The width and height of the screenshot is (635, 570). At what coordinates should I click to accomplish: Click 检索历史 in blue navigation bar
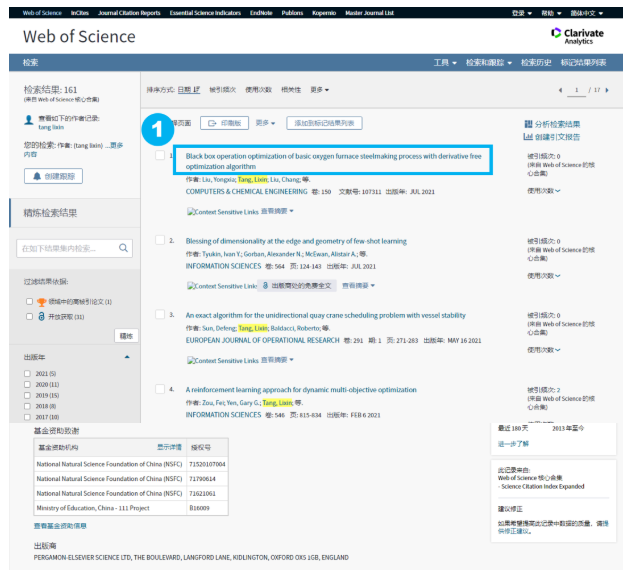pos(536,63)
